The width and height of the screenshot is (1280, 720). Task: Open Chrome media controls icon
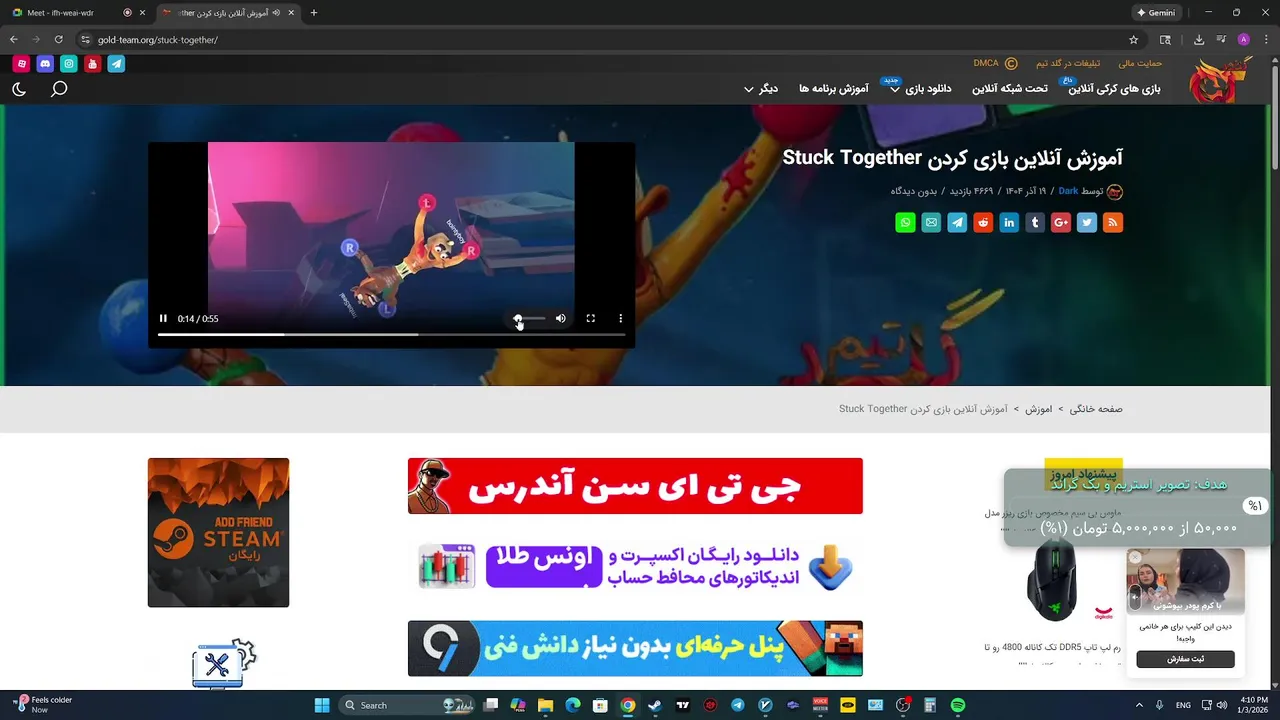[1221, 40]
